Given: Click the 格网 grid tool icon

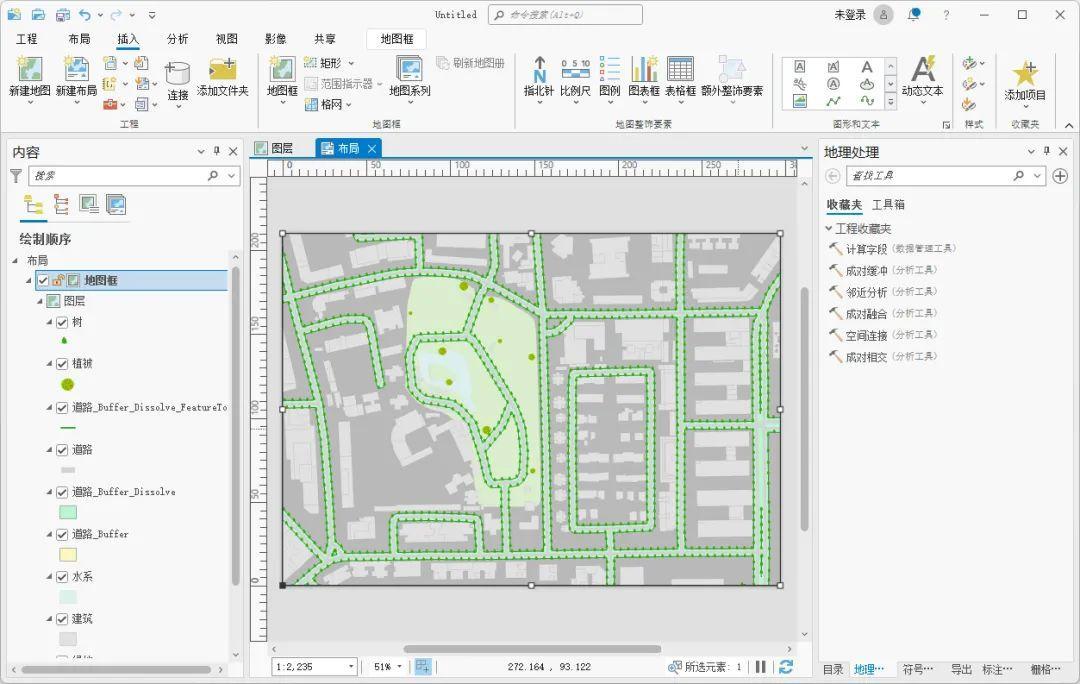Looking at the screenshot, I should (x=311, y=104).
